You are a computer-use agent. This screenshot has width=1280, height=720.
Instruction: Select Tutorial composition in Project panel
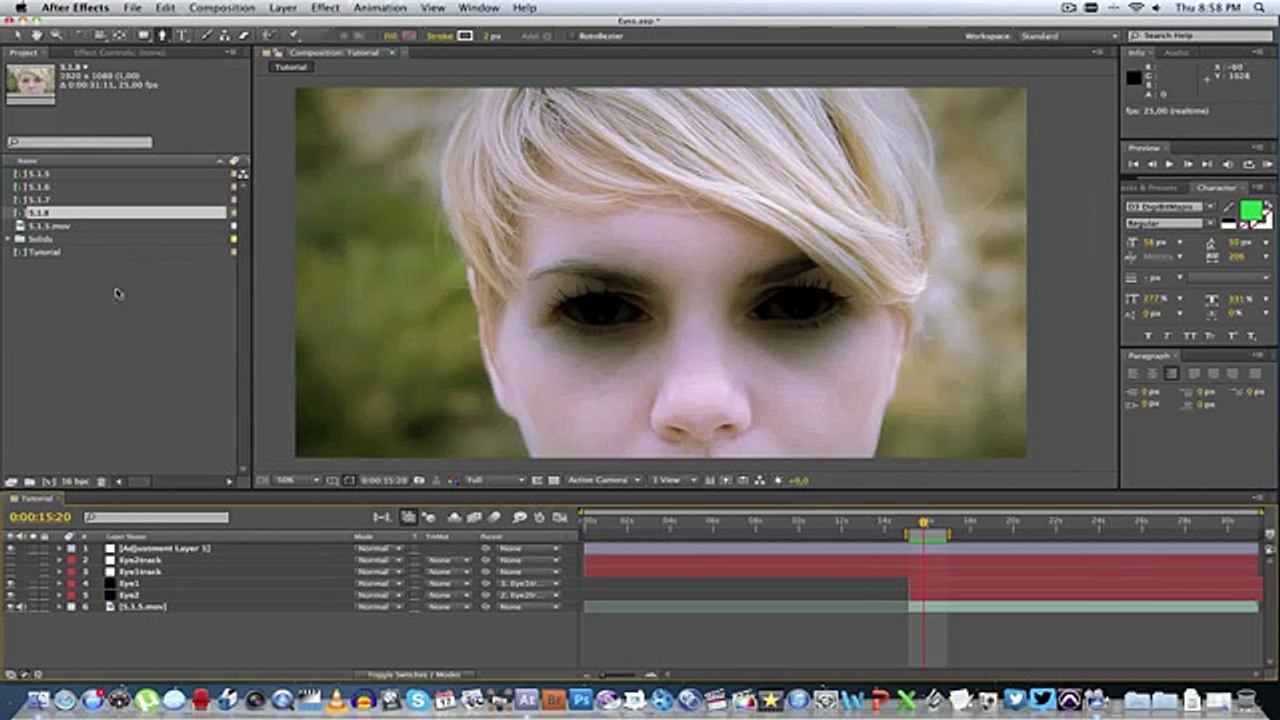(44, 252)
